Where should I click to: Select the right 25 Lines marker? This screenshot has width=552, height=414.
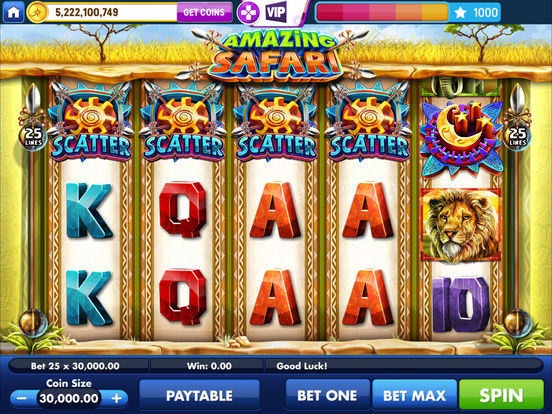518,137
